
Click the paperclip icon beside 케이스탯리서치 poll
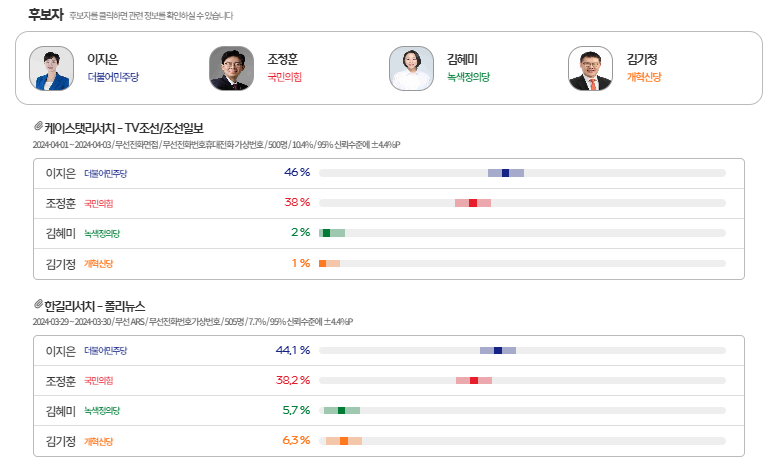38,127
